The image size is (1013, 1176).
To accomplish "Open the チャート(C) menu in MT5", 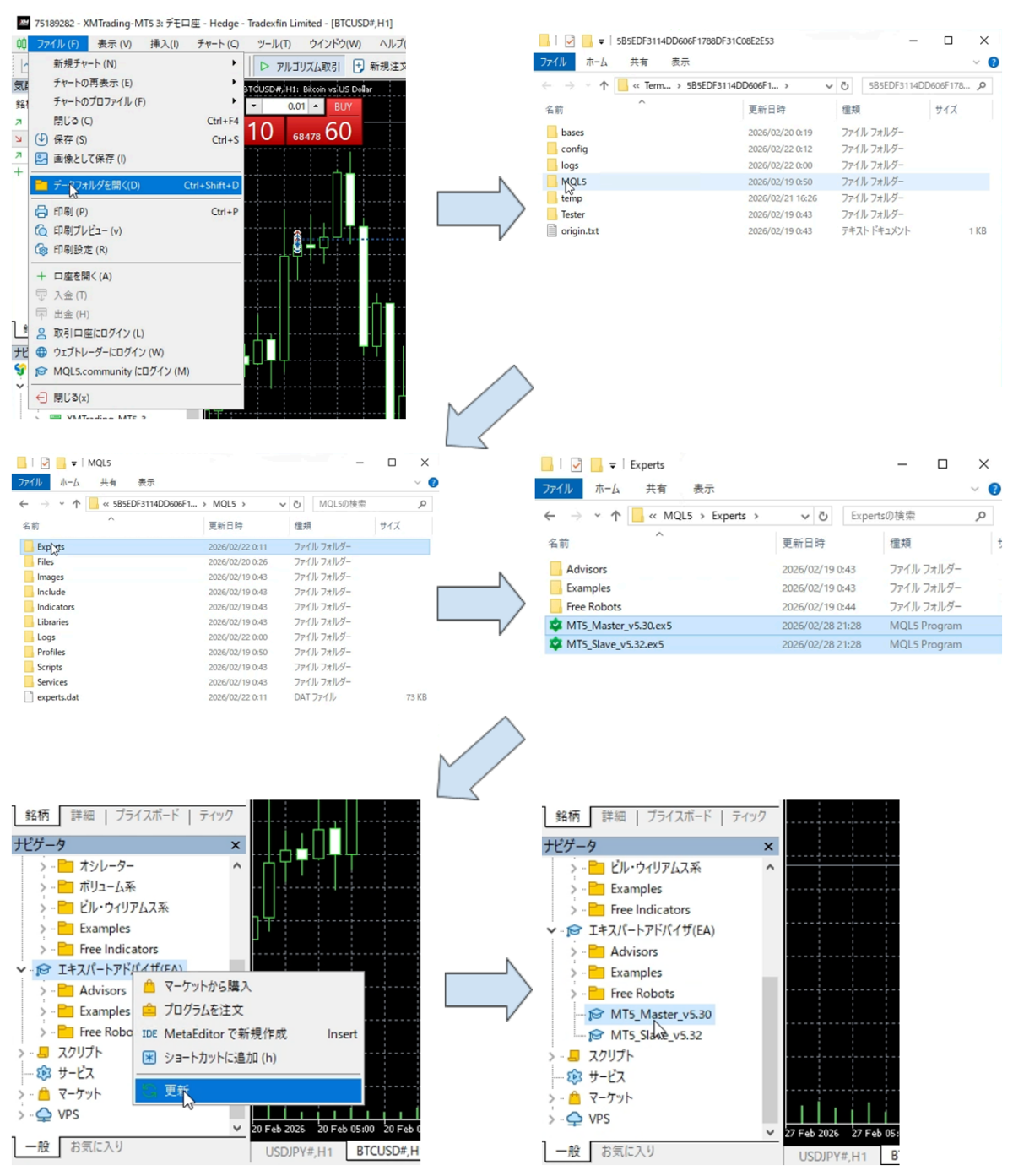I will 218,43.
